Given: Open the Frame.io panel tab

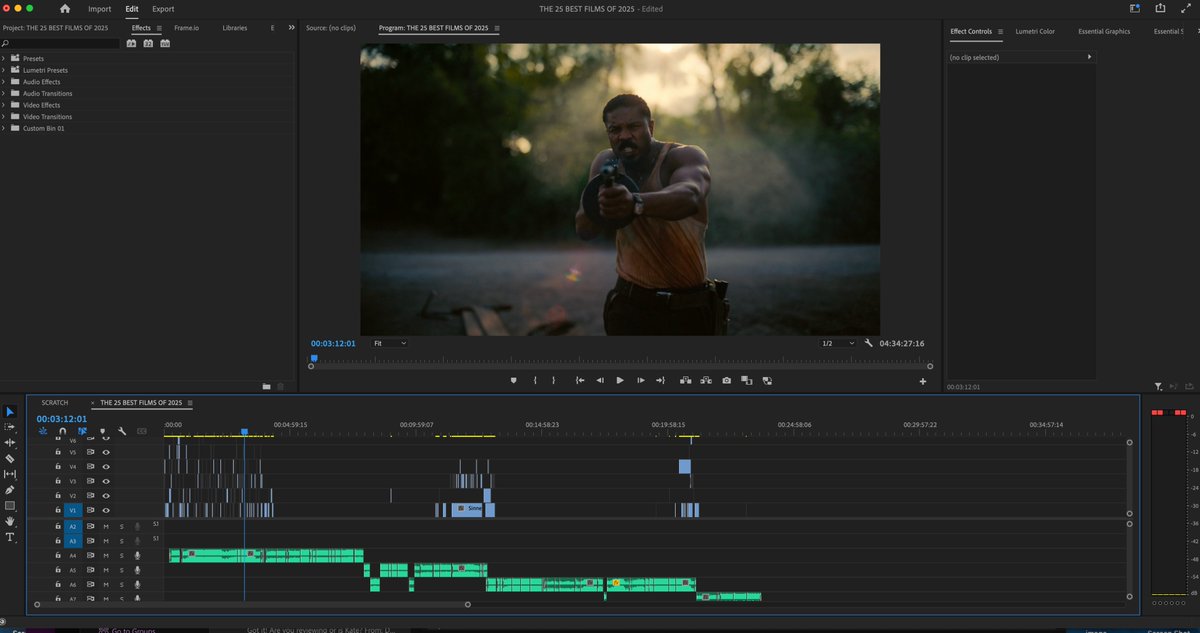Looking at the screenshot, I should (x=186, y=28).
